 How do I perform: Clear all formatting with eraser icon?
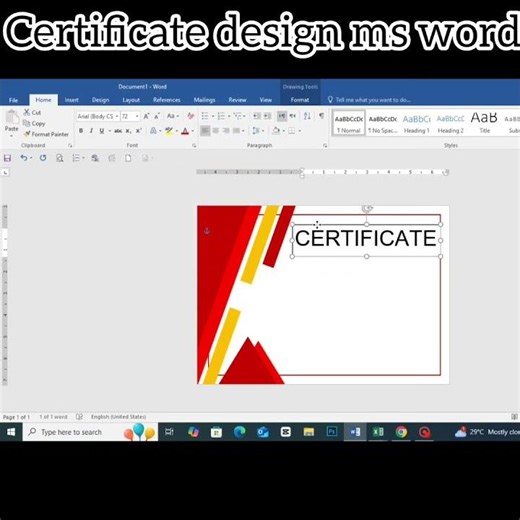point(191,116)
